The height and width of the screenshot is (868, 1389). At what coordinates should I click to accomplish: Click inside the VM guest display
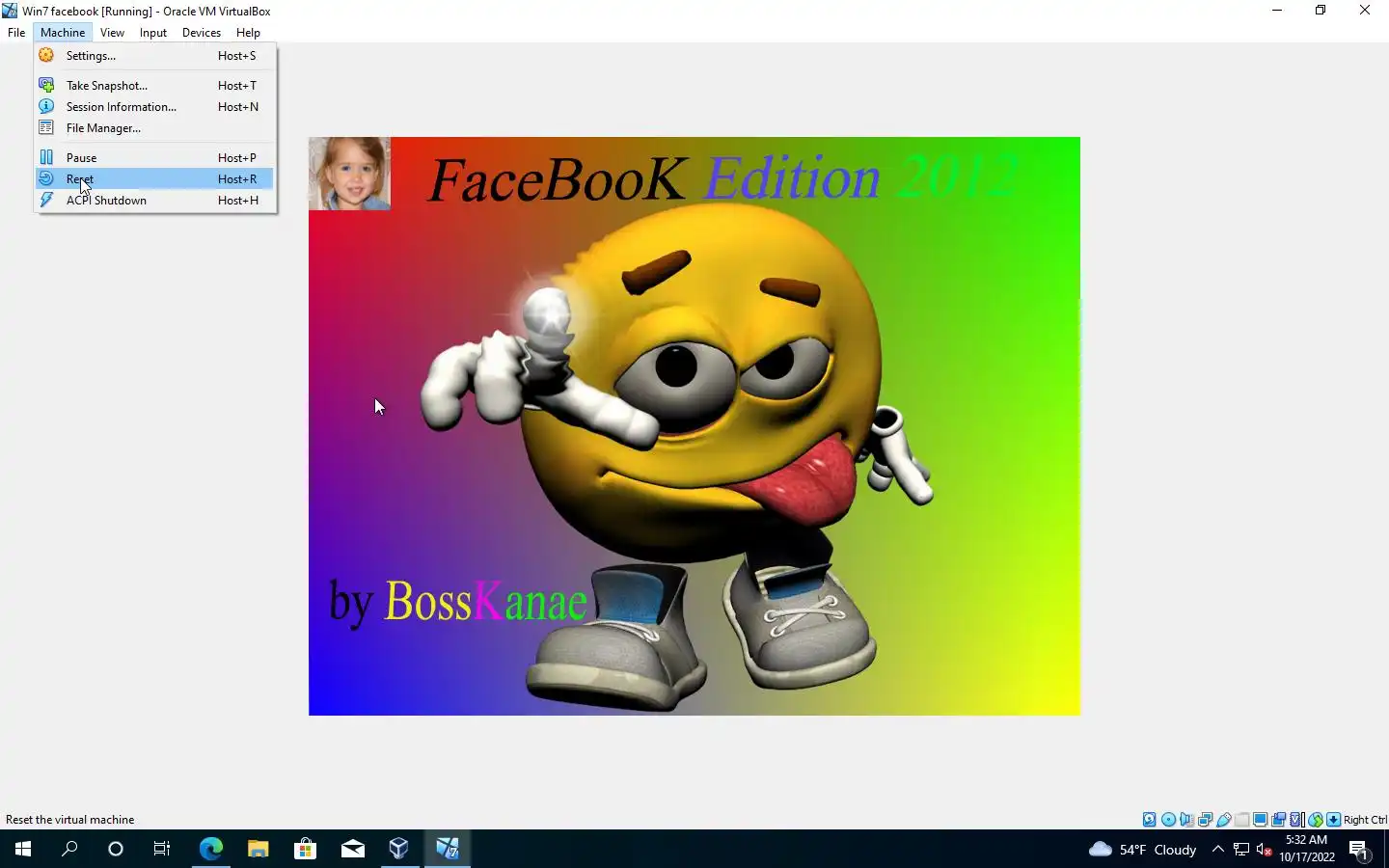[694, 426]
